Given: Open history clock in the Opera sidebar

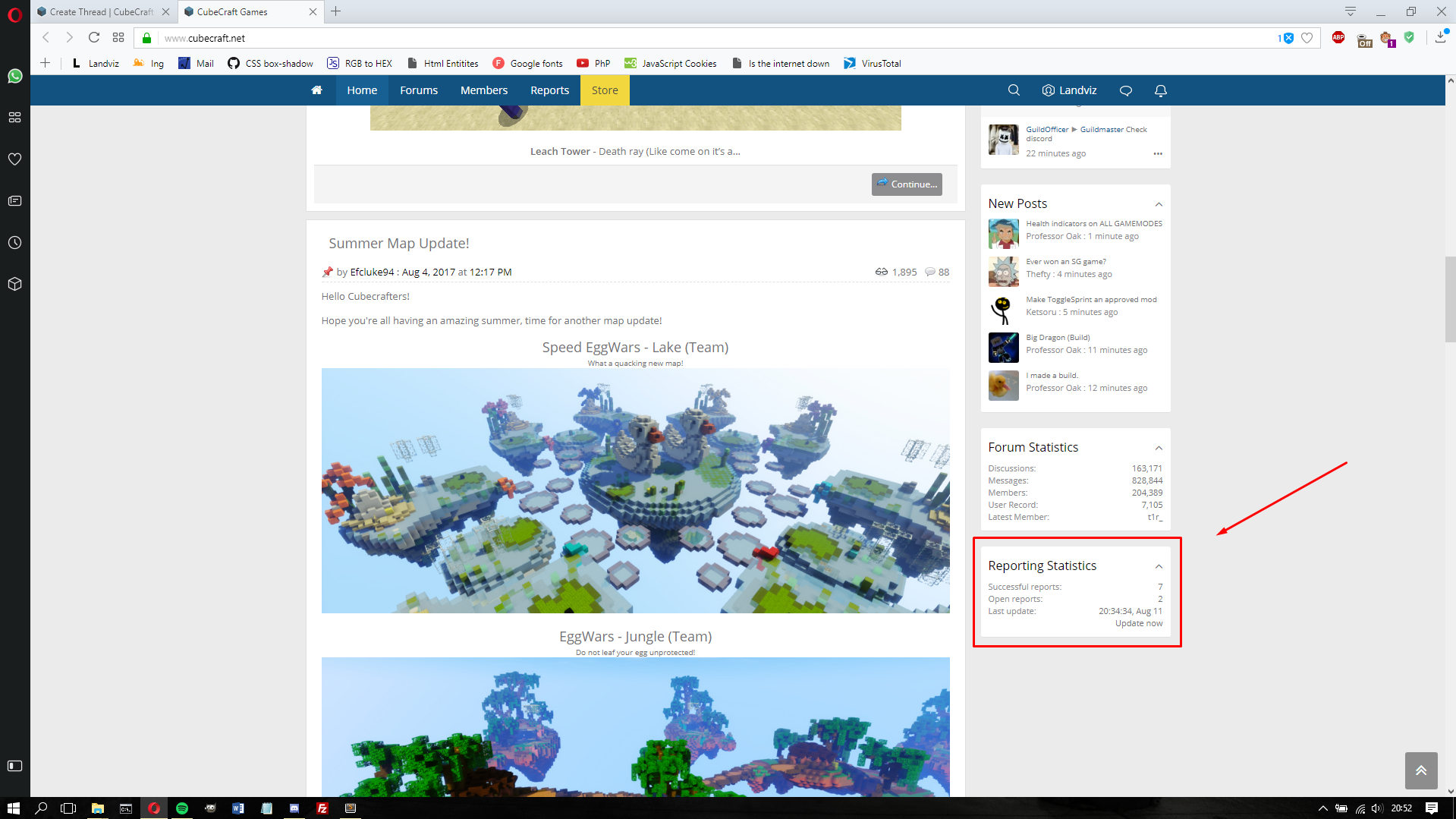Looking at the screenshot, I should point(15,243).
